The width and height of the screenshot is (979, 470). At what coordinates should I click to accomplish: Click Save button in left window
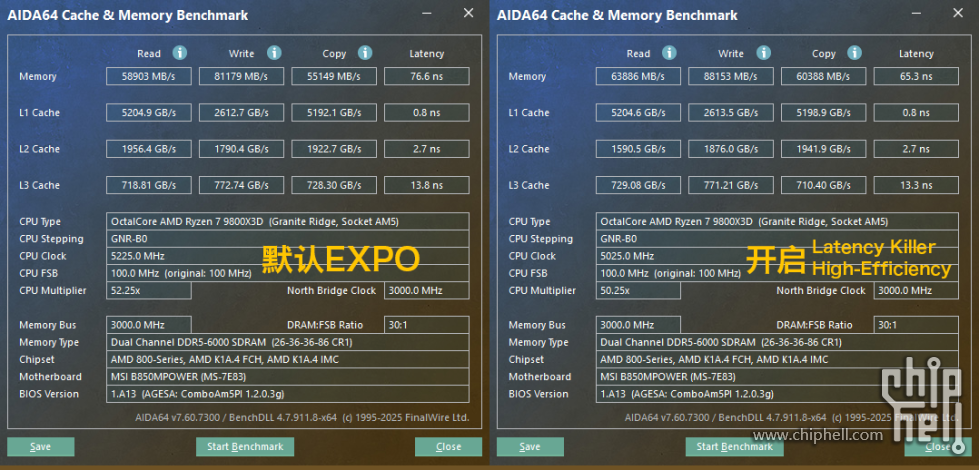(41, 446)
